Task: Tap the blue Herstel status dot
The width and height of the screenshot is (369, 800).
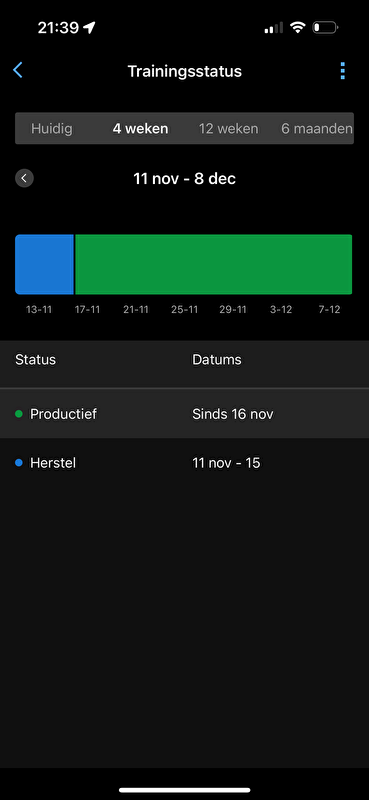Action: click(x=19, y=463)
